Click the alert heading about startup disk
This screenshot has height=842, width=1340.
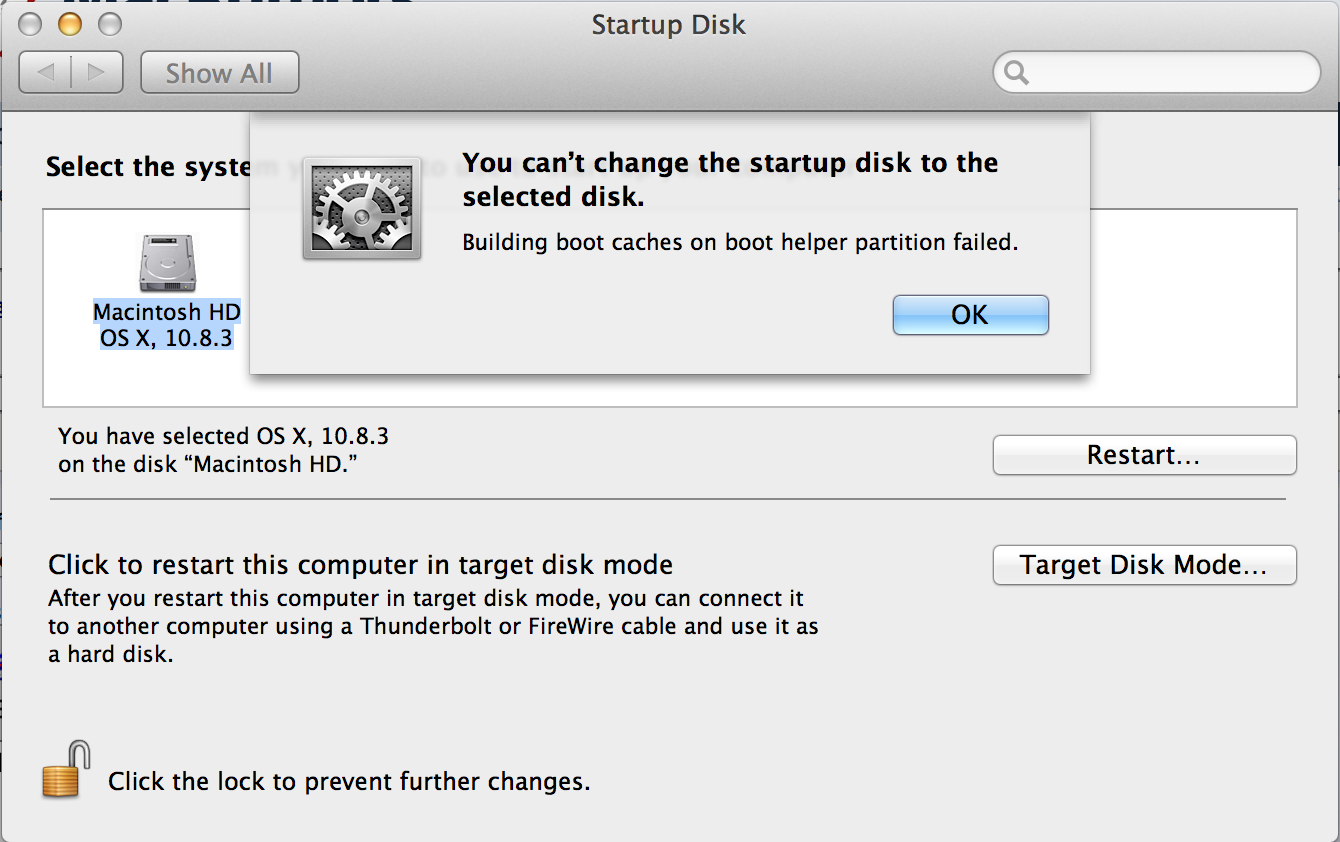click(730, 179)
